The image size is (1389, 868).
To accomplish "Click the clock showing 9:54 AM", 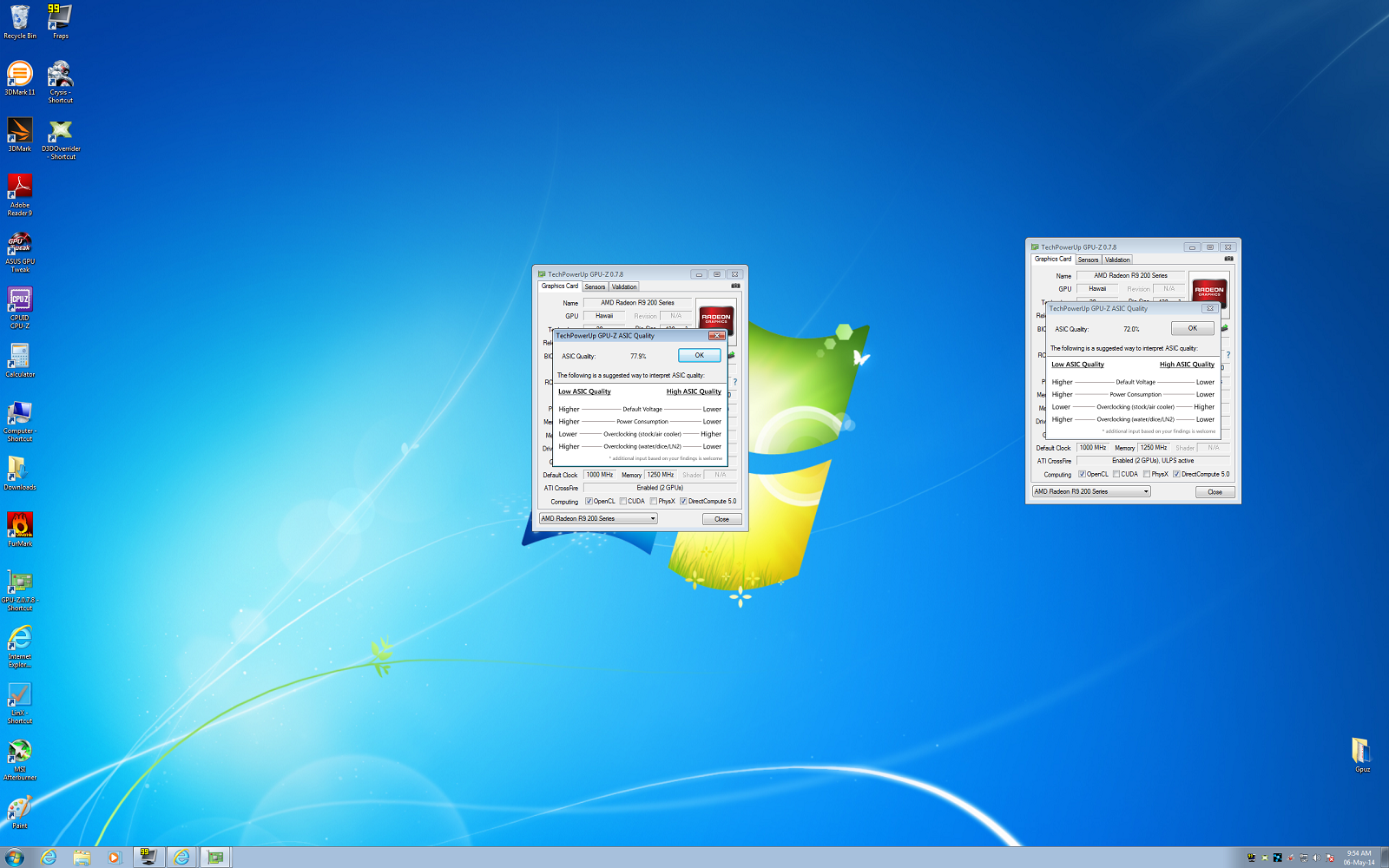I will 1359,858.
